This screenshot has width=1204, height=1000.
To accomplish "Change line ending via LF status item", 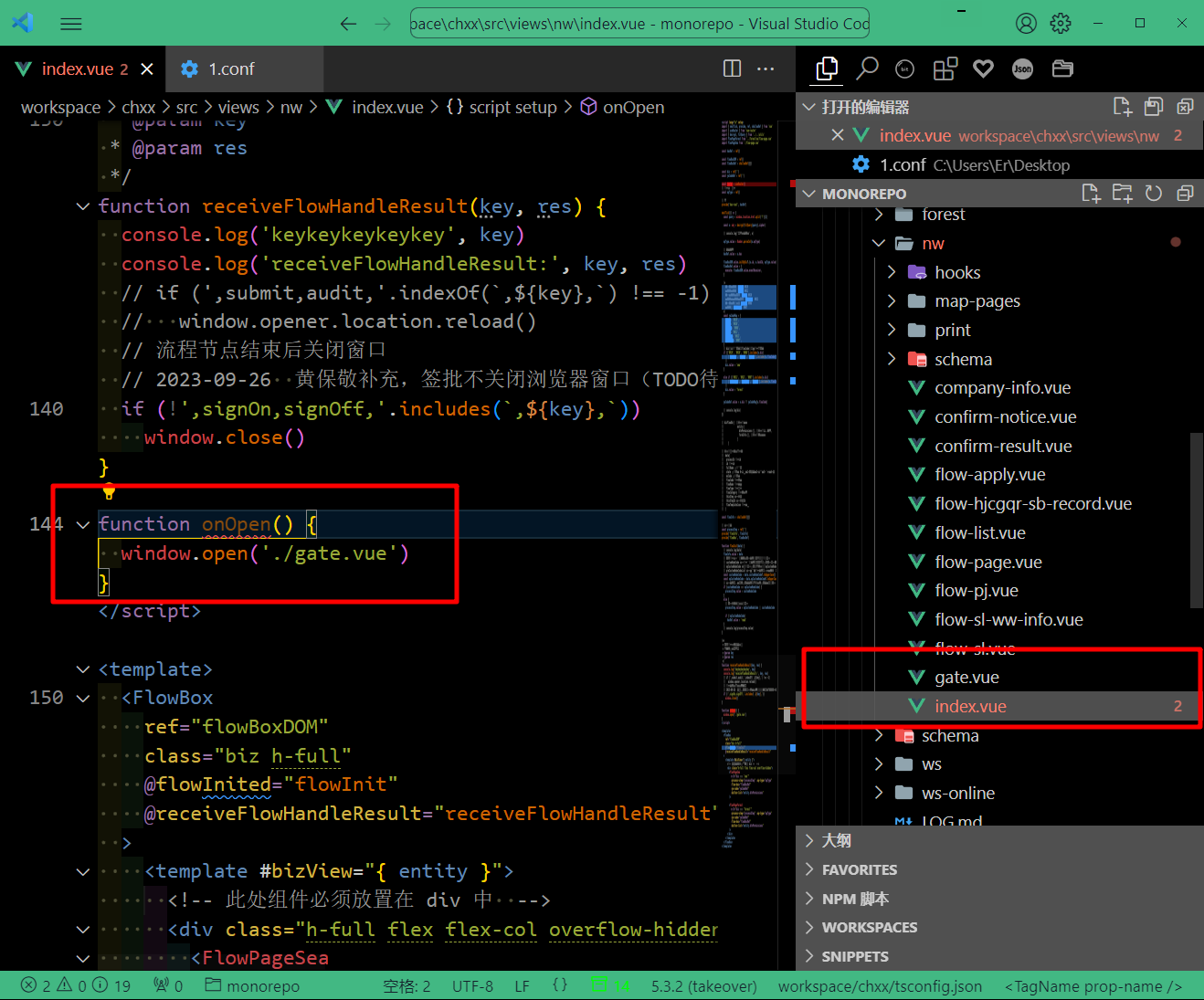I will click(522, 986).
